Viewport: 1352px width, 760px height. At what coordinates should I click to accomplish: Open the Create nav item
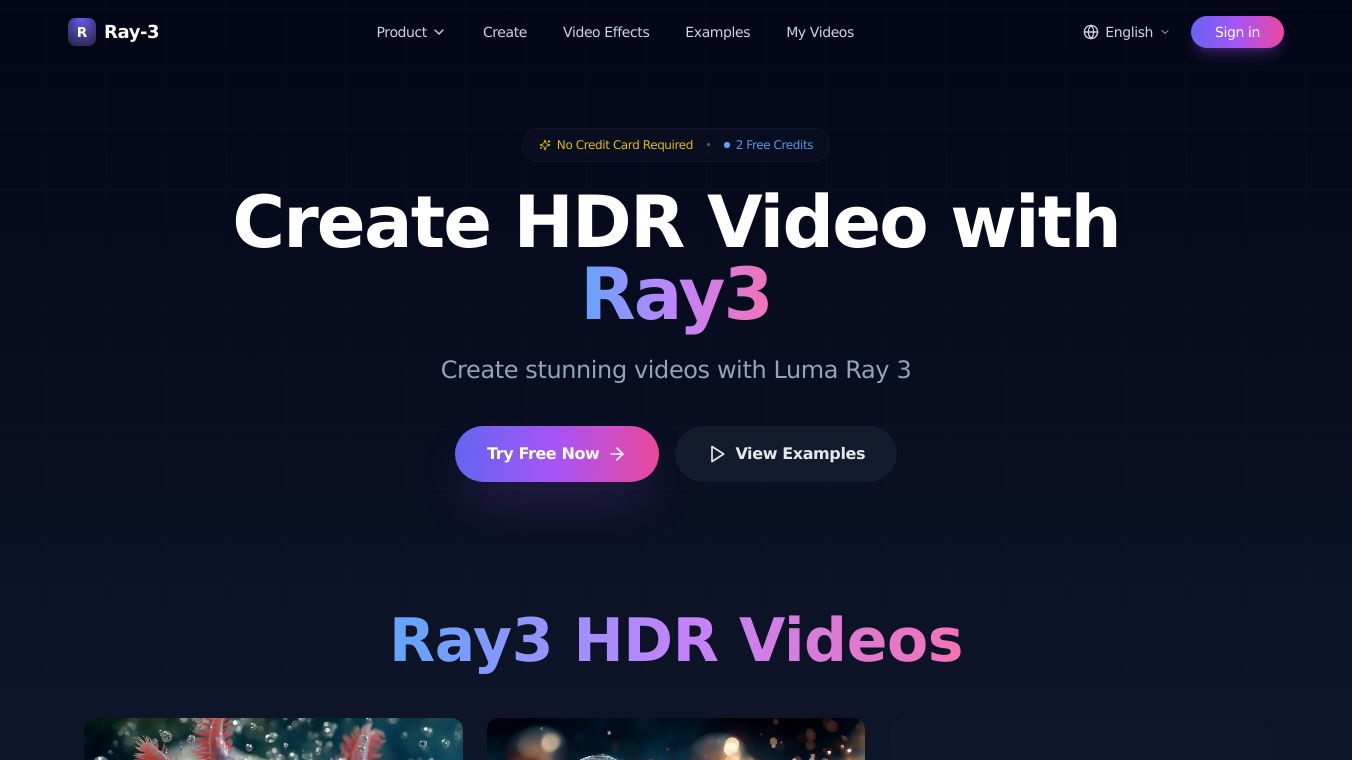(x=505, y=32)
